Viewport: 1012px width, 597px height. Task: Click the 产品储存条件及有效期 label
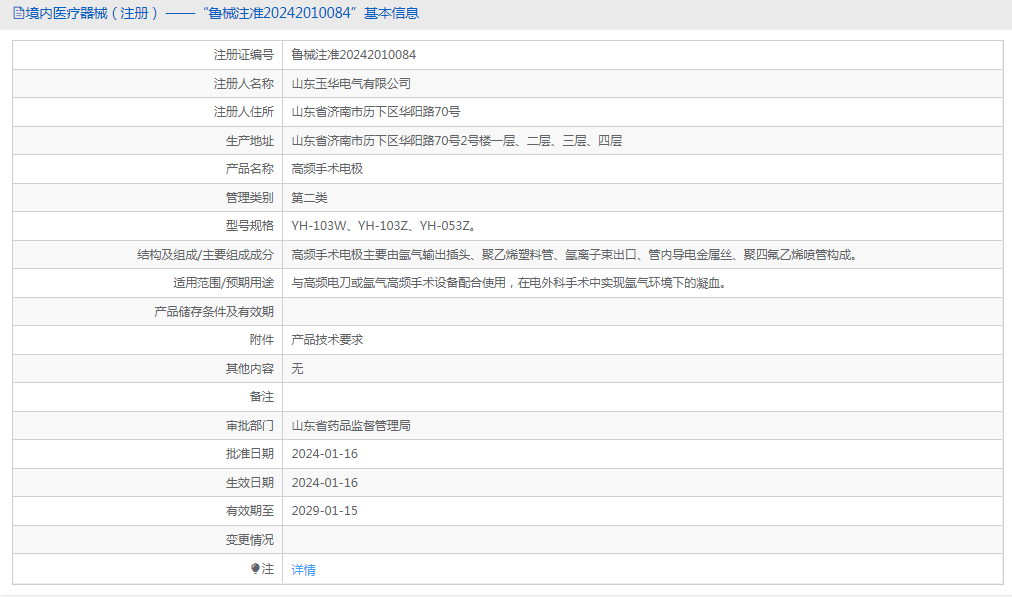pos(214,312)
